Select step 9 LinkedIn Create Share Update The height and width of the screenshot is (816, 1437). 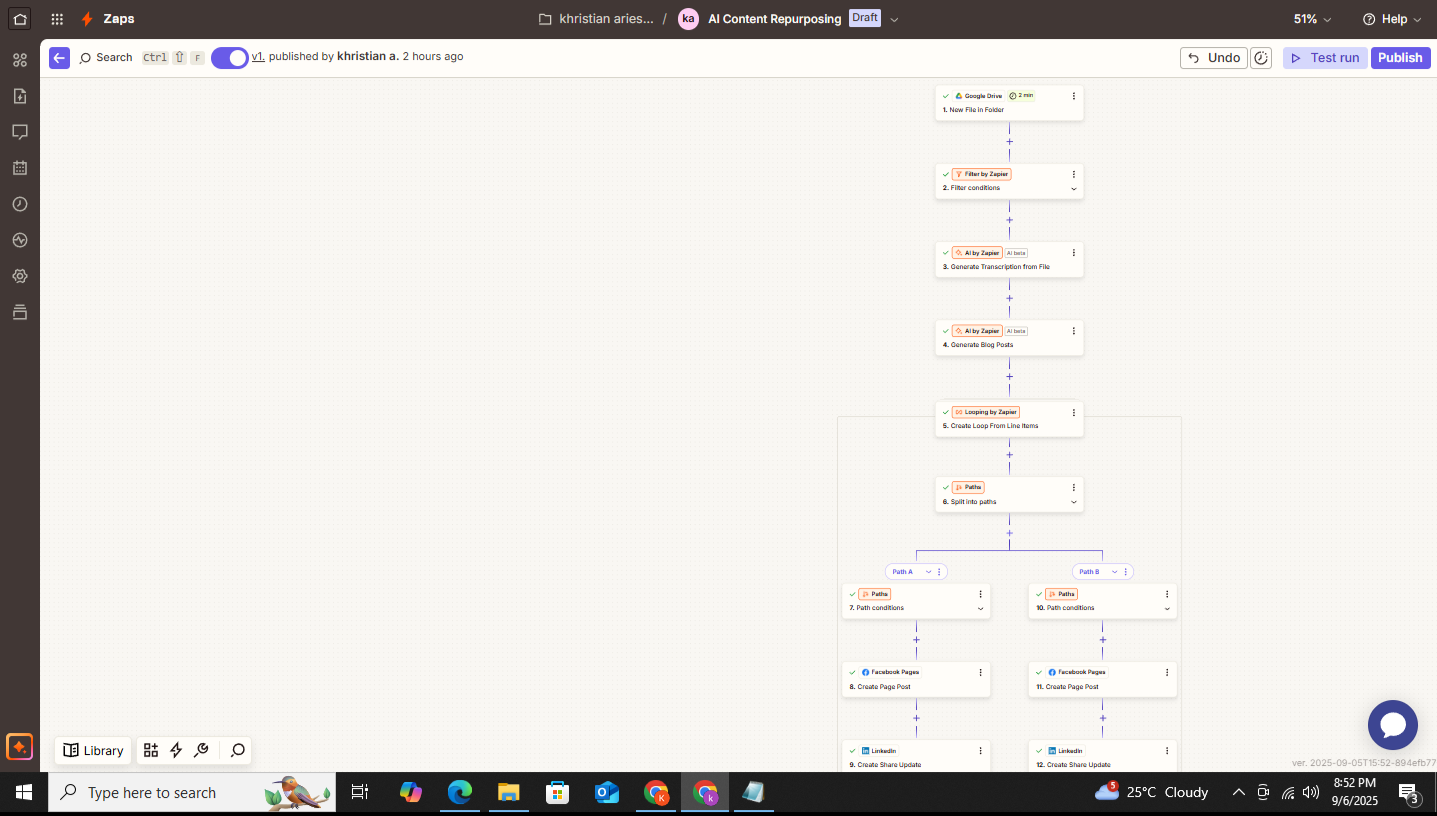point(916,756)
